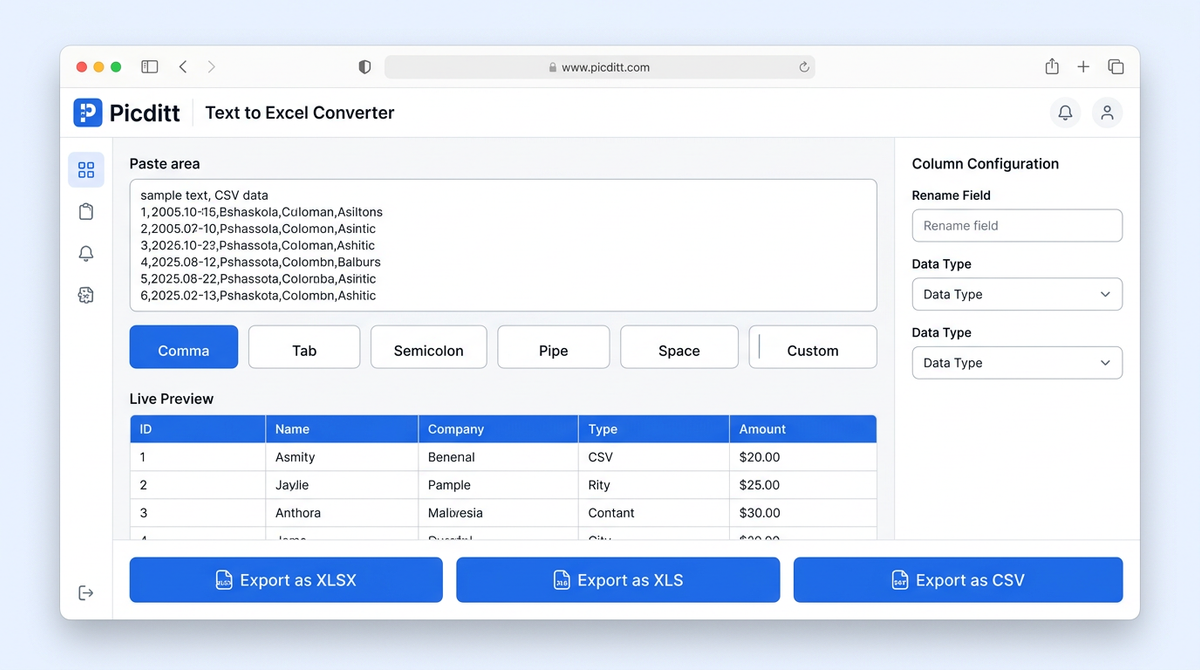Image resolution: width=1200 pixels, height=670 pixels.
Task: Open the user profile icon
Action: [1107, 113]
